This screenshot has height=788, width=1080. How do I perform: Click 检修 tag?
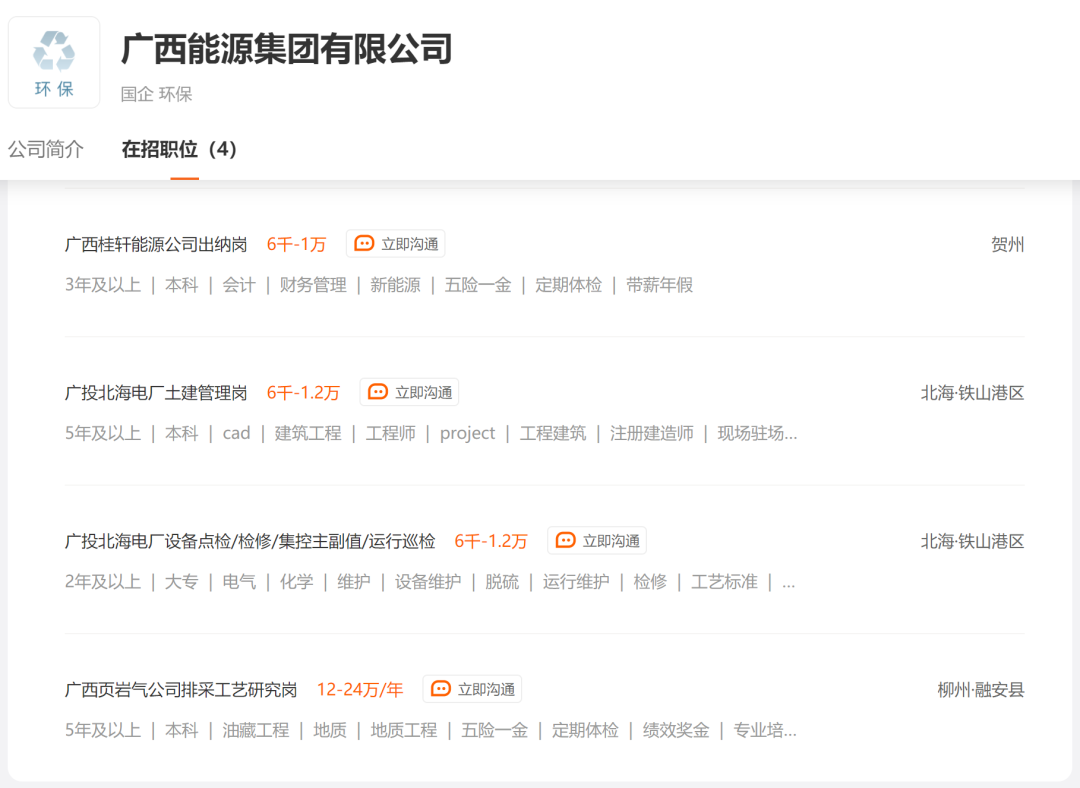pyautogui.click(x=650, y=581)
